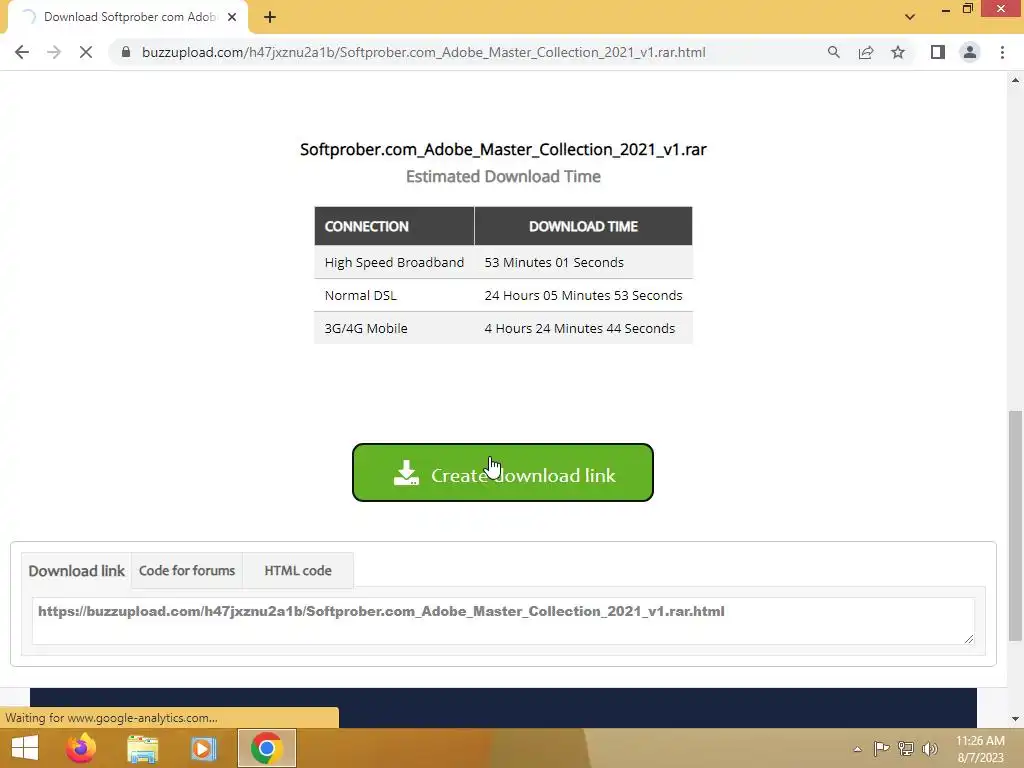Open the Action Center flag icon
The width and height of the screenshot is (1024, 768).
tap(881, 748)
